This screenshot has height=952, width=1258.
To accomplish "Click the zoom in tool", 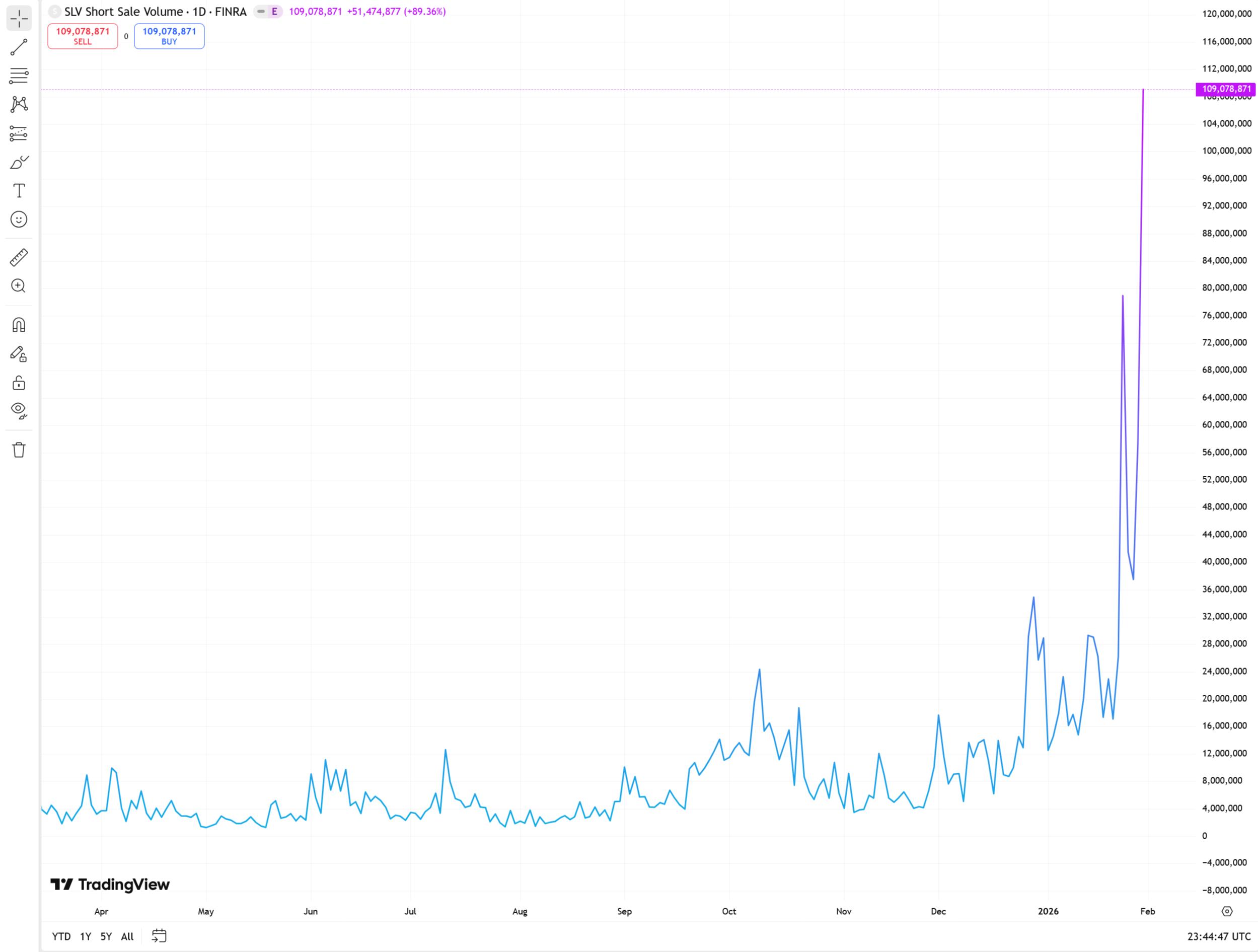I will point(19,286).
